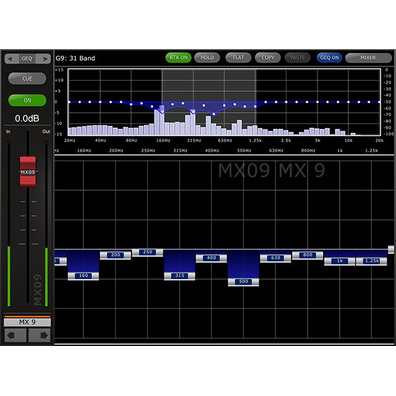Click the FLAT button
This screenshot has height=396, width=396.
tap(238, 58)
